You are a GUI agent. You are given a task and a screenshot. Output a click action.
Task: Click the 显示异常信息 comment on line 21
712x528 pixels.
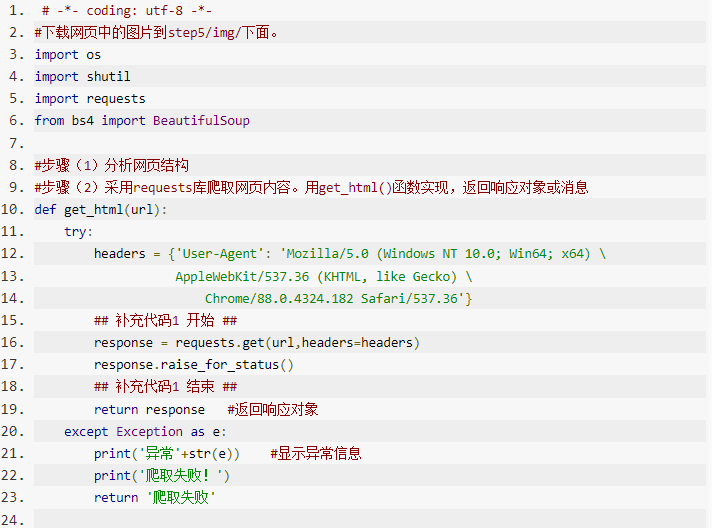coord(316,453)
